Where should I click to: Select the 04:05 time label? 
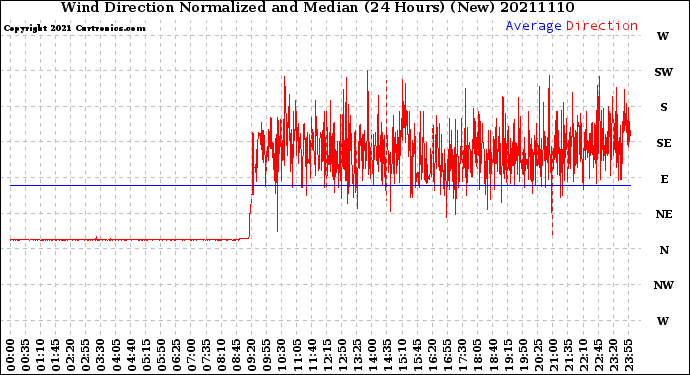(116, 355)
